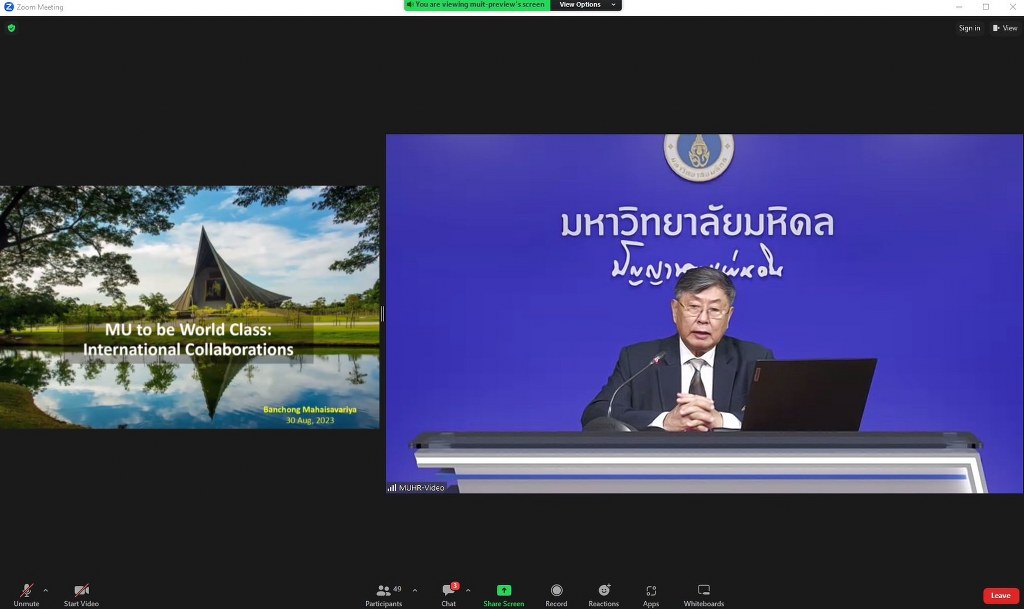Viewport: 1024px width, 609px height.
Task: Start video with the camera button
Action: click(x=81, y=591)
